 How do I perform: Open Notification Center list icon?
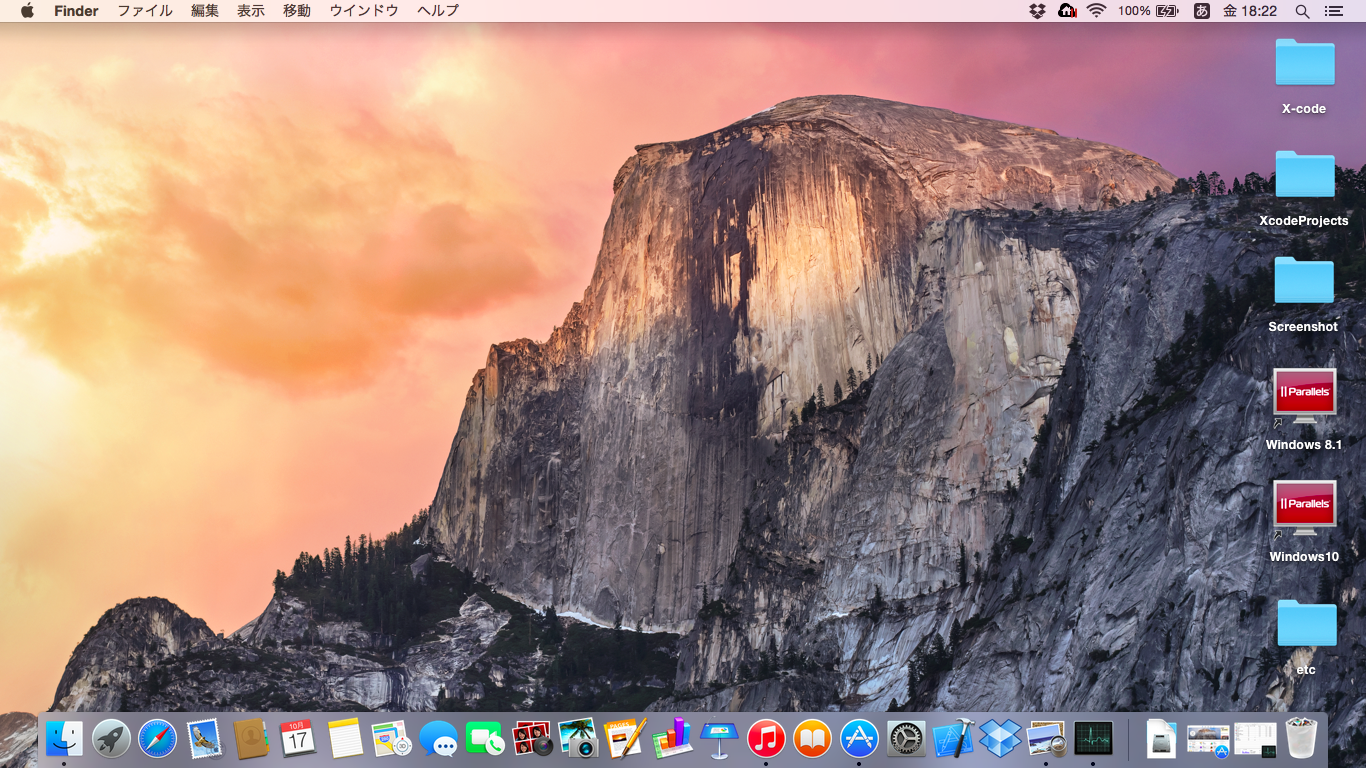coord(1333,11)
